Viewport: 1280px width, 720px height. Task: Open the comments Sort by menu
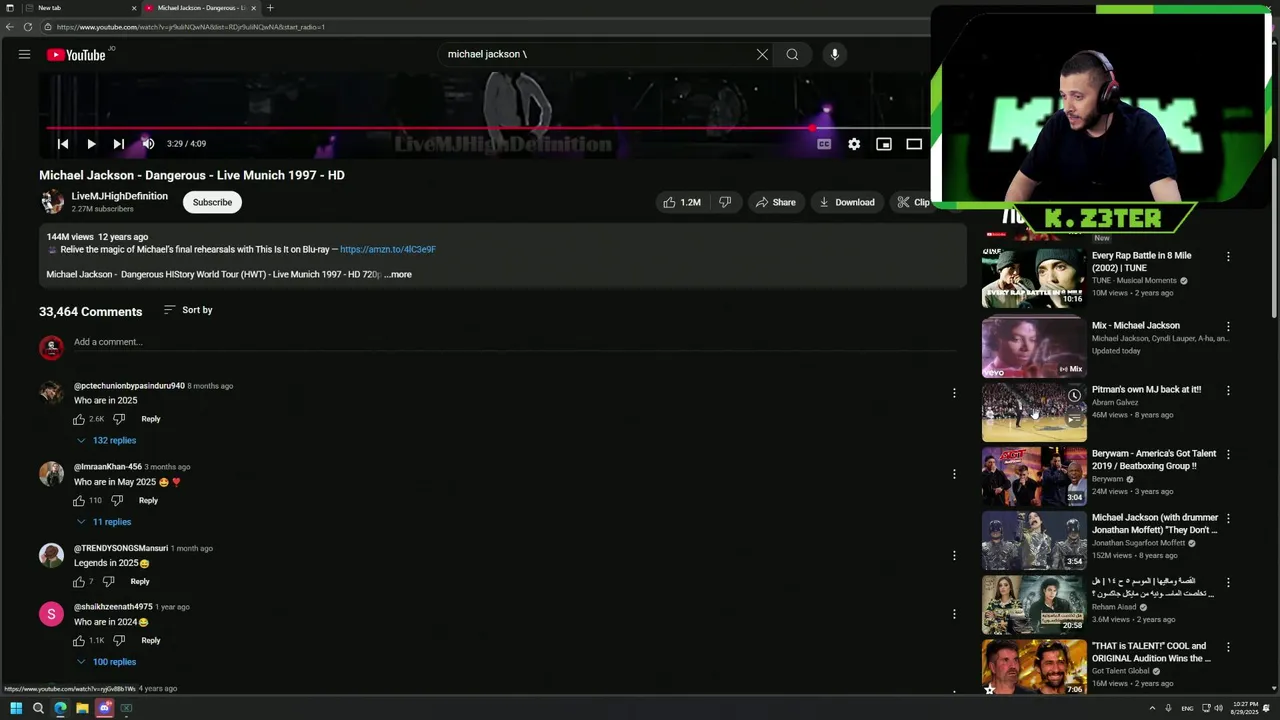(188, 310)
